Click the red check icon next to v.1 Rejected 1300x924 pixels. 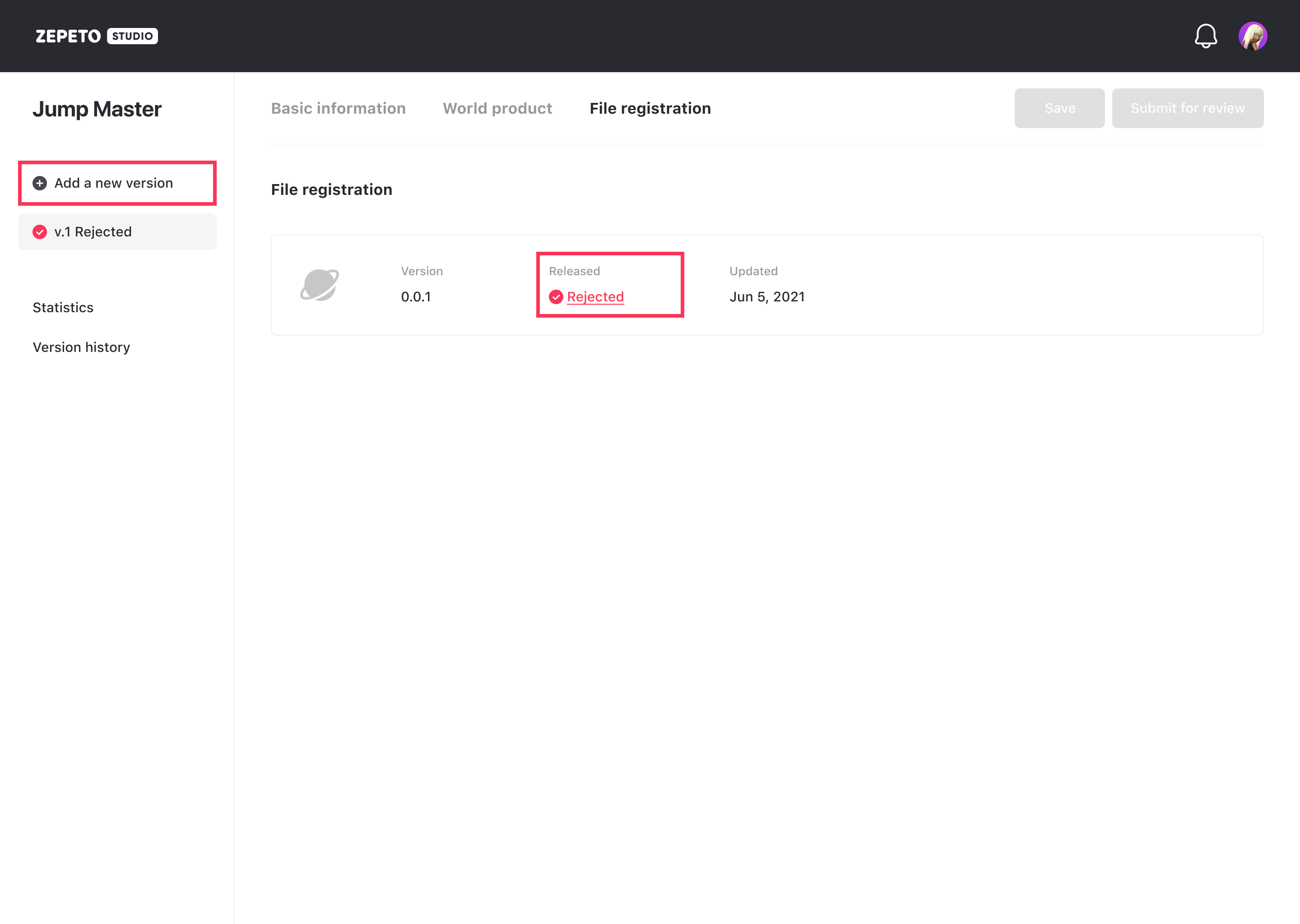[40, 232]
